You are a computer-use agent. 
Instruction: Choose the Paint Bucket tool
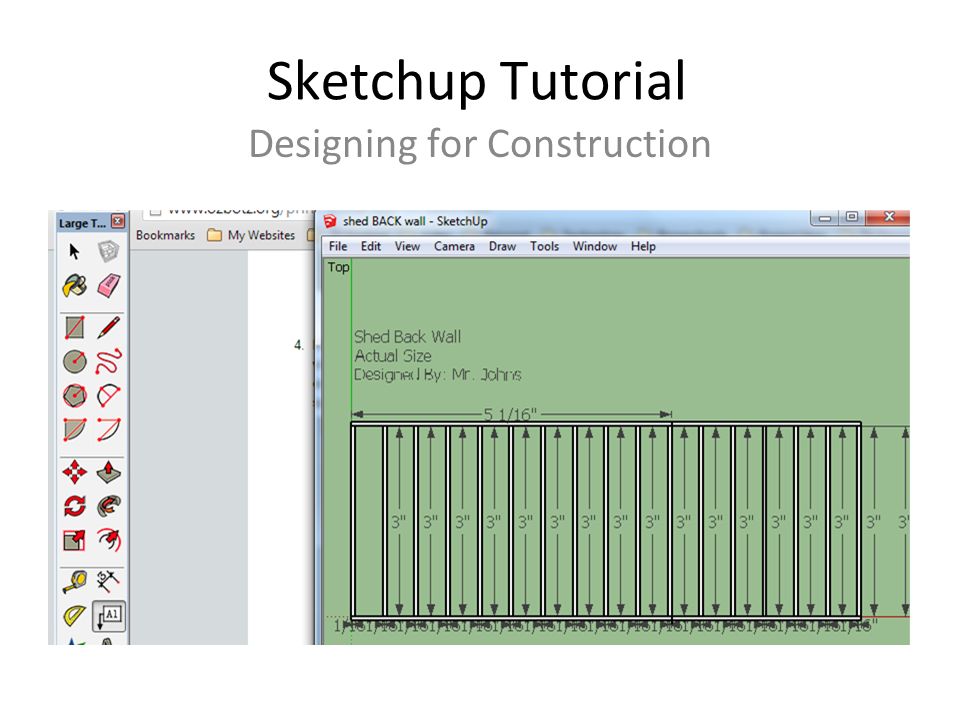click(75, 286)
